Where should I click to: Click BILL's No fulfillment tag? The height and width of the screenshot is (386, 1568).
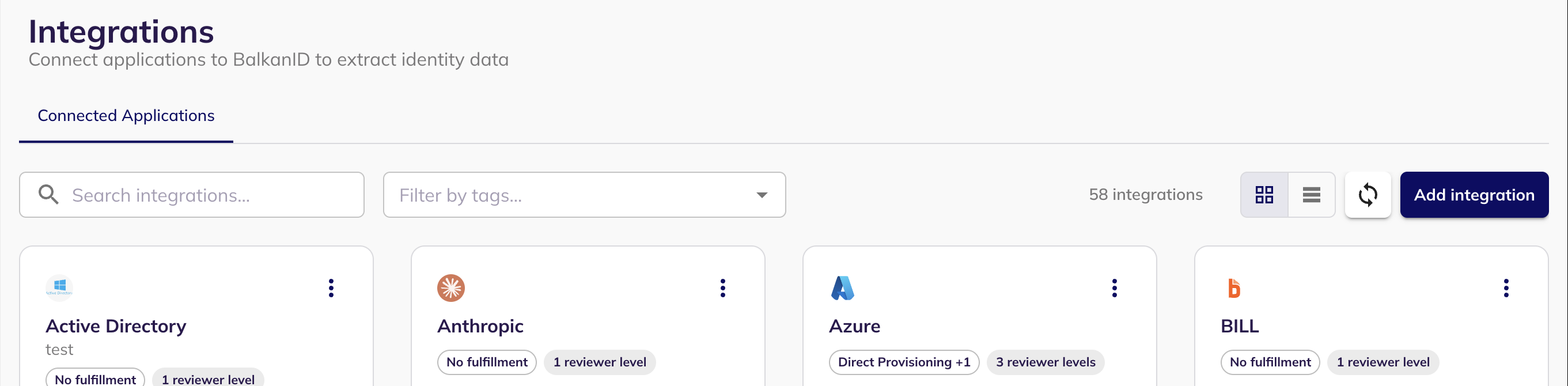click(x=1270, y=362)
